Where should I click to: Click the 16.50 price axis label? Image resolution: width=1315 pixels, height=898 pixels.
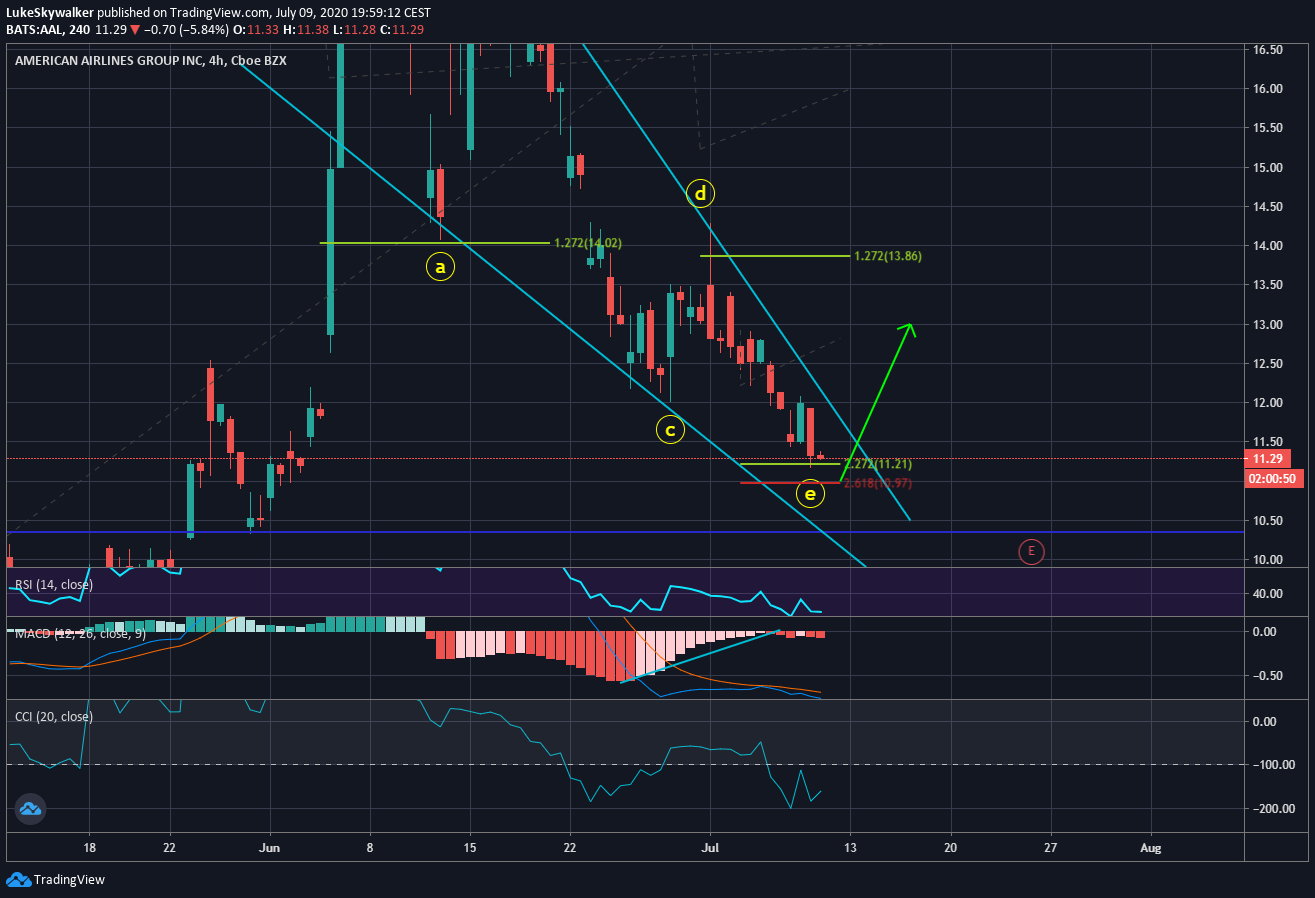click(1268, 49)
